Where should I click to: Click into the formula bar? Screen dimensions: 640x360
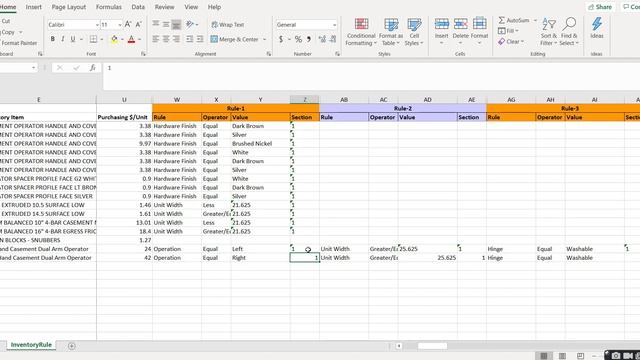click(371, 76)
